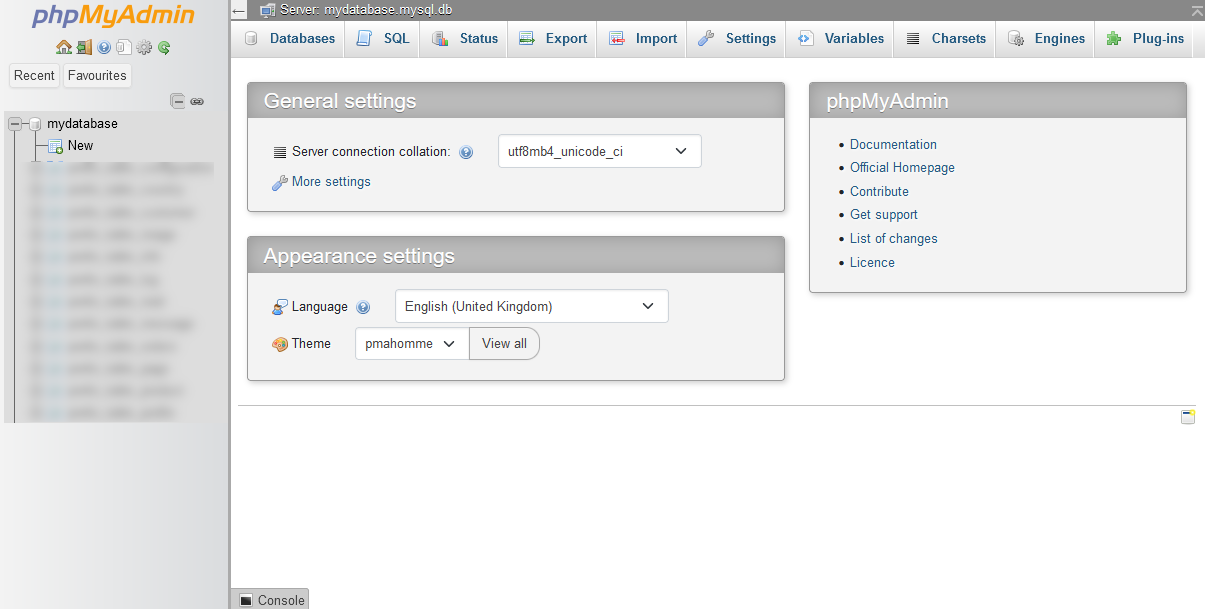Click the MySQL documentation page icon
The width and height of the screenshot is (1205, 609).
click(x=124, y=47)
